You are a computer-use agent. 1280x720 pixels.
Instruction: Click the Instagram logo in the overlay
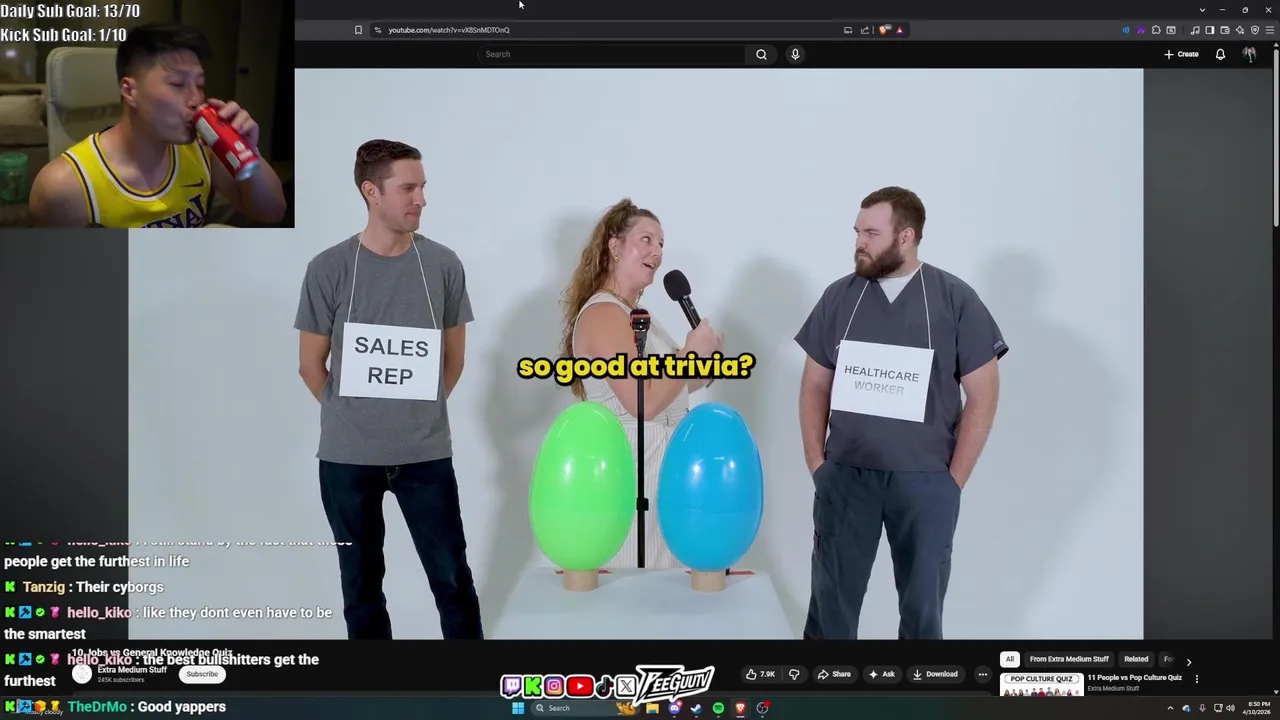pyautogui.click(x=554, y=686)
